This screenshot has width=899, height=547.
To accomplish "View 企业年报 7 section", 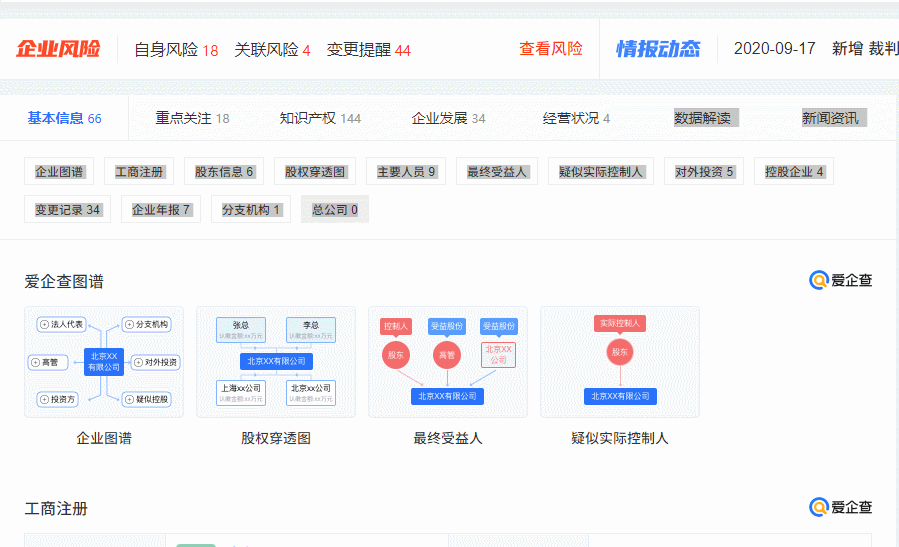I will click(161, 210).
